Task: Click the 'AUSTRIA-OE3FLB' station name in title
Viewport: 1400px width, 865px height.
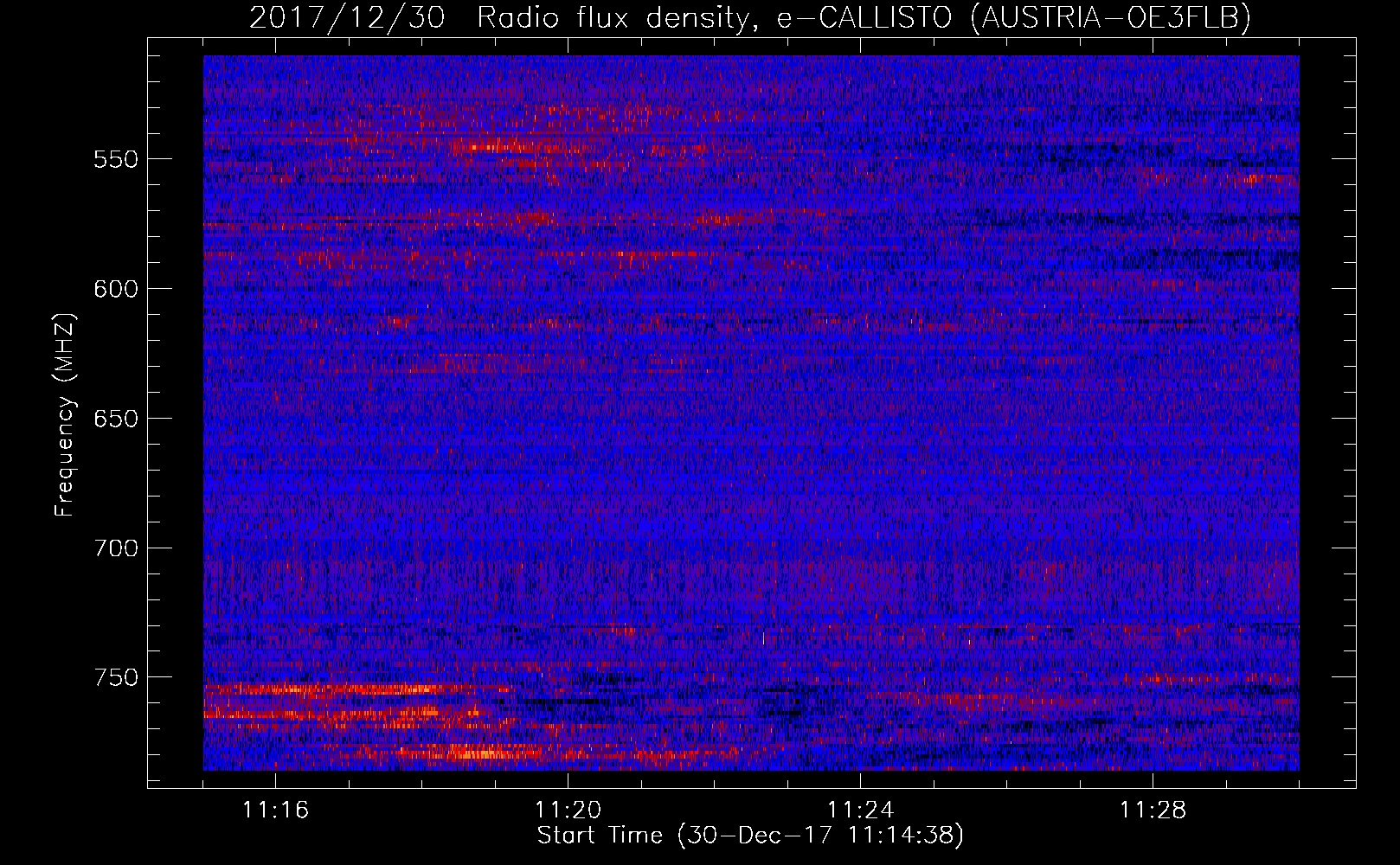Action: pos(1109,17)
